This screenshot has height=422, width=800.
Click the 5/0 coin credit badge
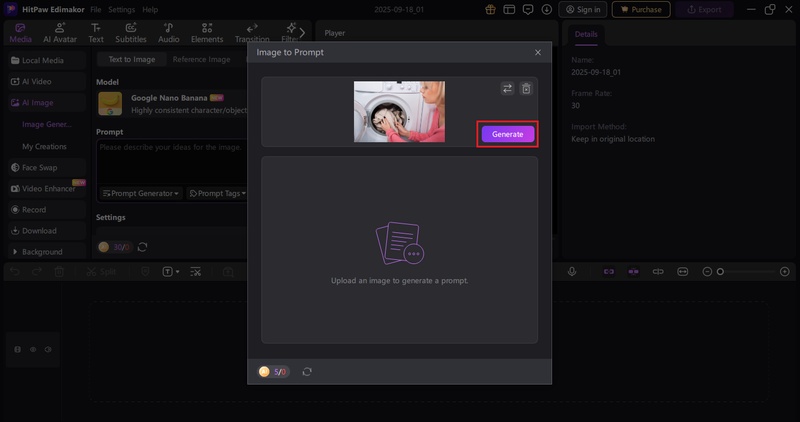[273, 372]
